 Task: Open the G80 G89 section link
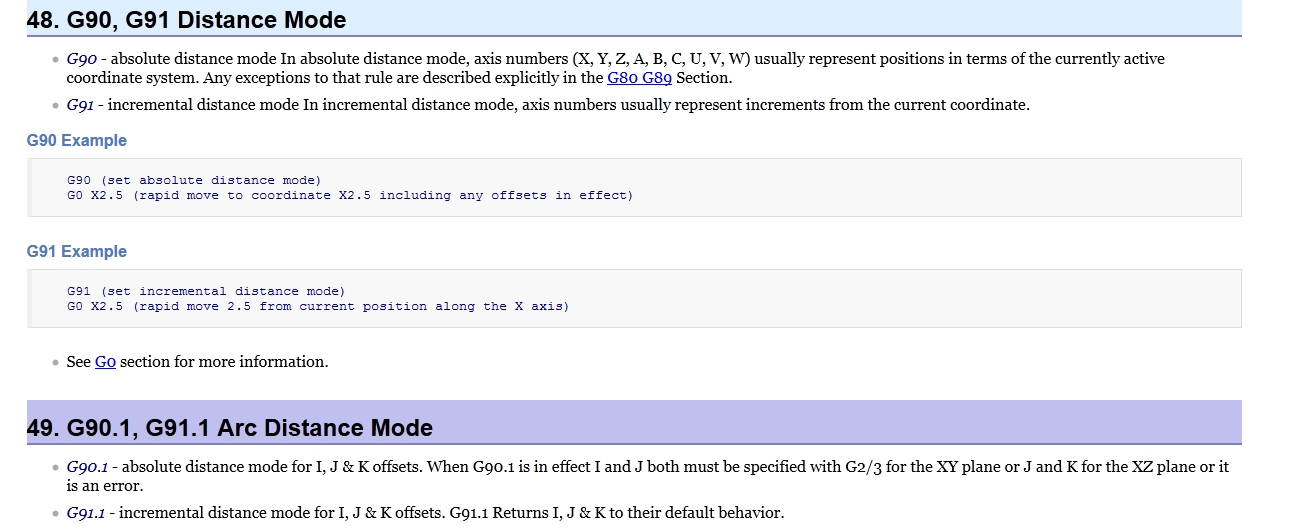pos(639,77)
